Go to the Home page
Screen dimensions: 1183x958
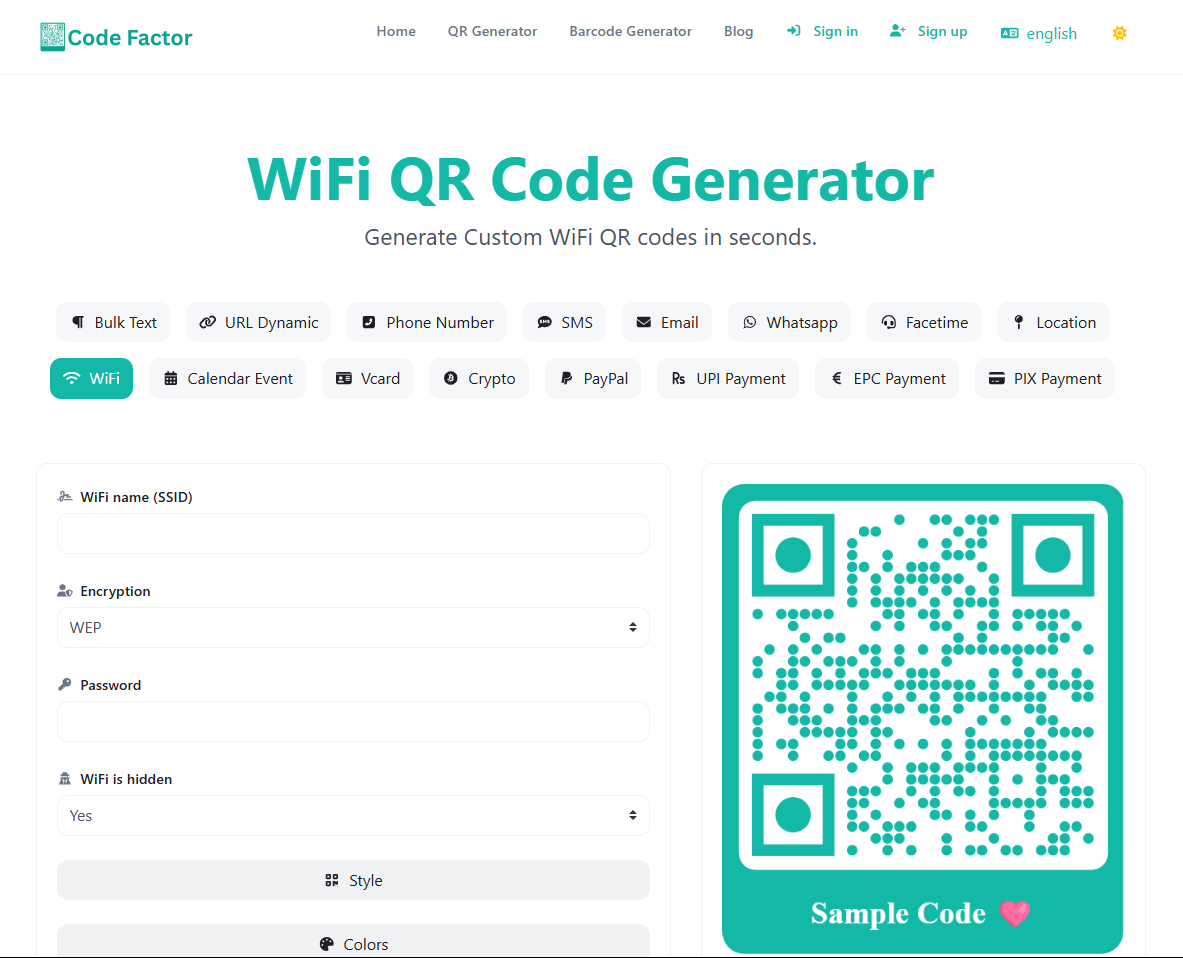pyautogui.click(x=396, y=31)
